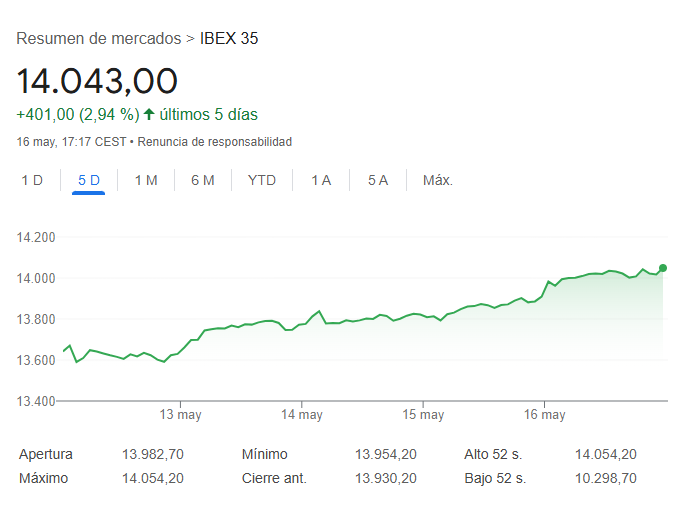
Task: Select the 5 D range tab
Action: [89, 180]
